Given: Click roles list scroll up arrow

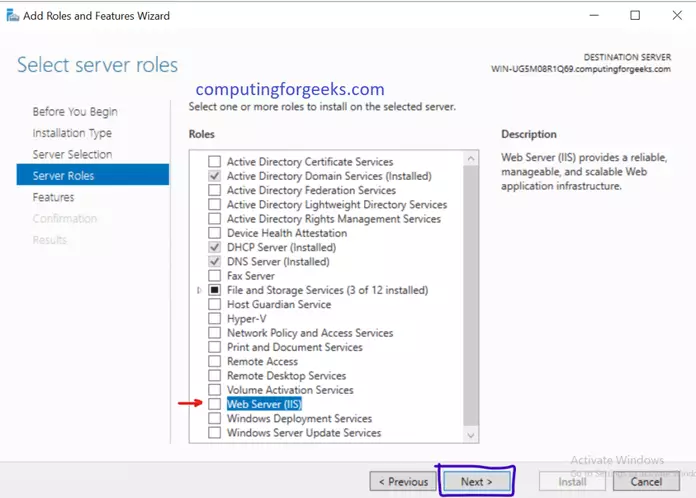Looking at the screenshot, I should 471,158.
